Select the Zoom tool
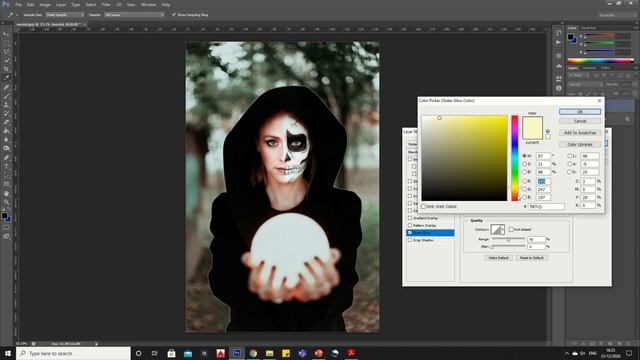Screen dimensions: 640x360 point(6,202)
